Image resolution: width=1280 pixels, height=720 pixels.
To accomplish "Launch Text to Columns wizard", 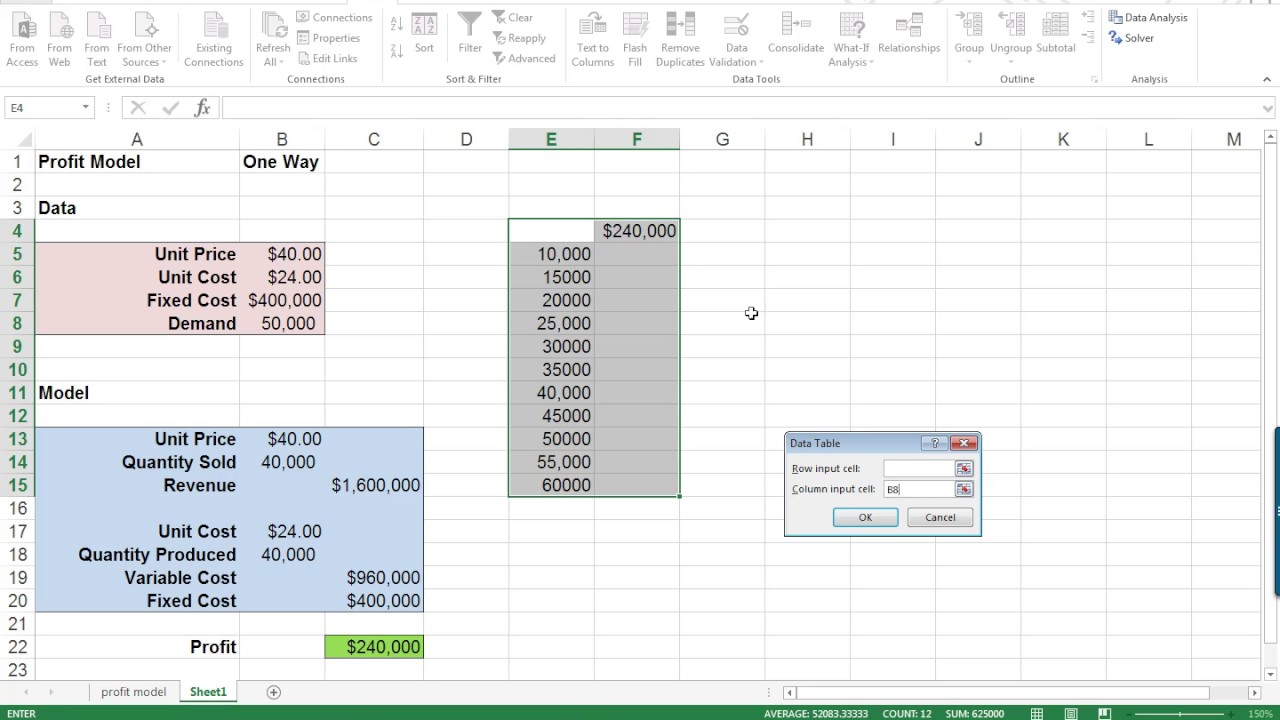I will 592,40.
